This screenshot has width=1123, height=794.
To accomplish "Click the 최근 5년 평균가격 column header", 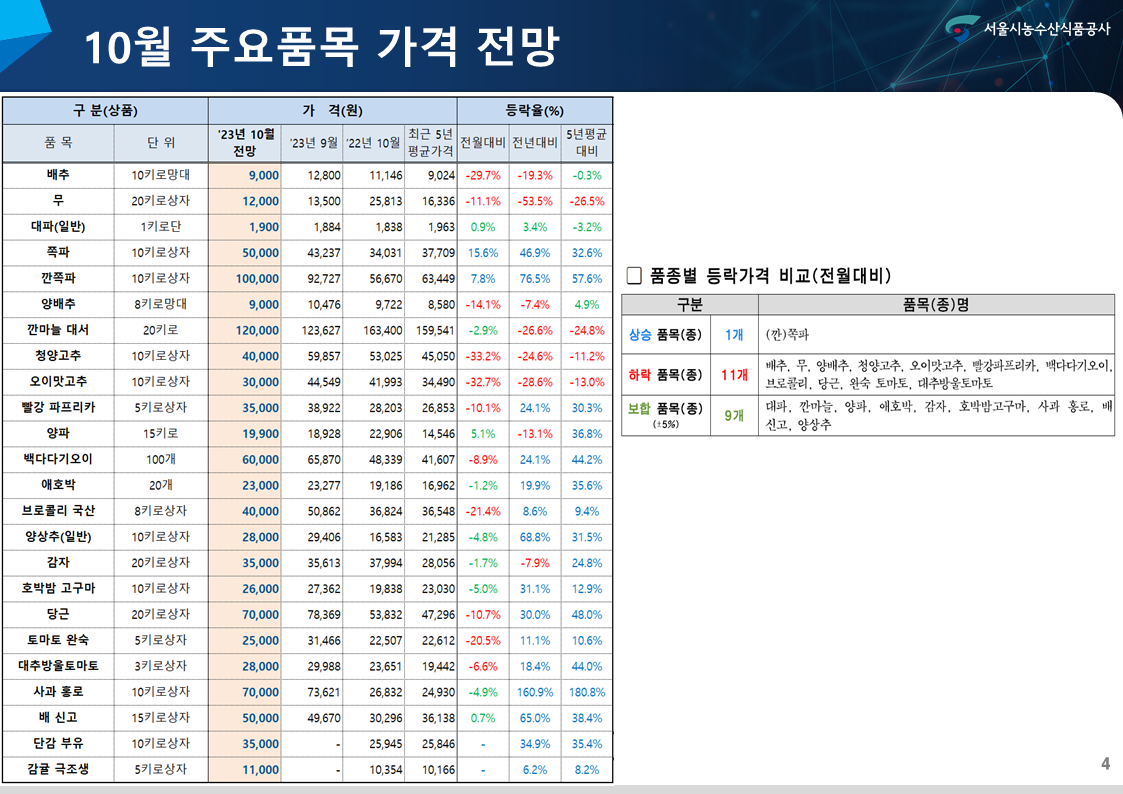I will click(430, 143).
